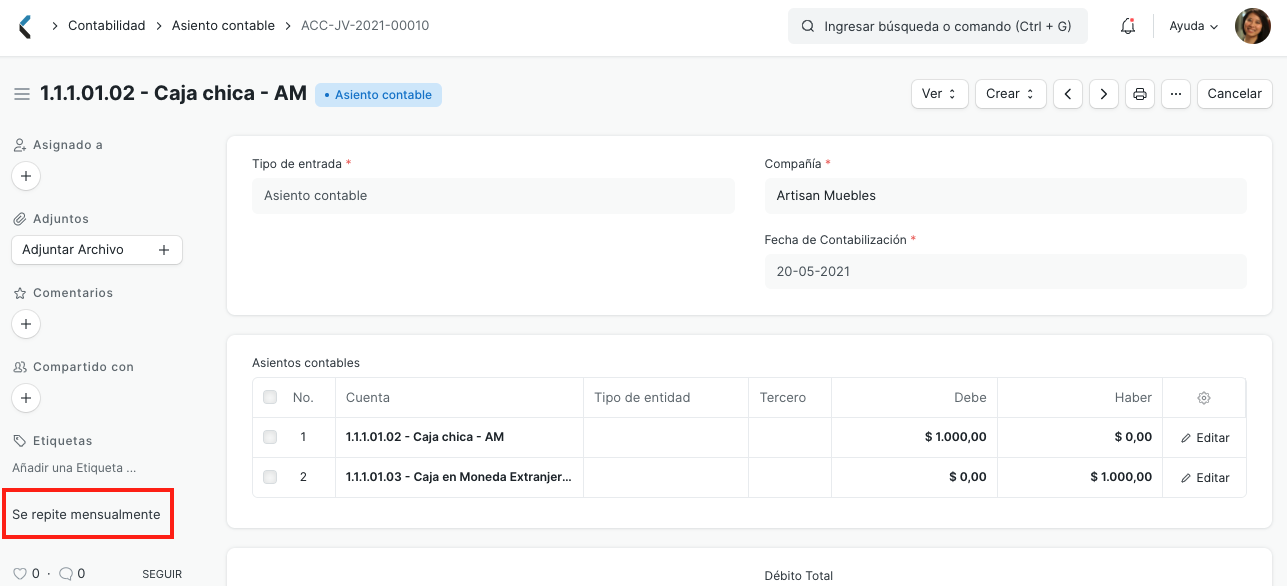Check row 2 Moneda Extranjera checkbox
The image size is (1287, 586).
270,477
